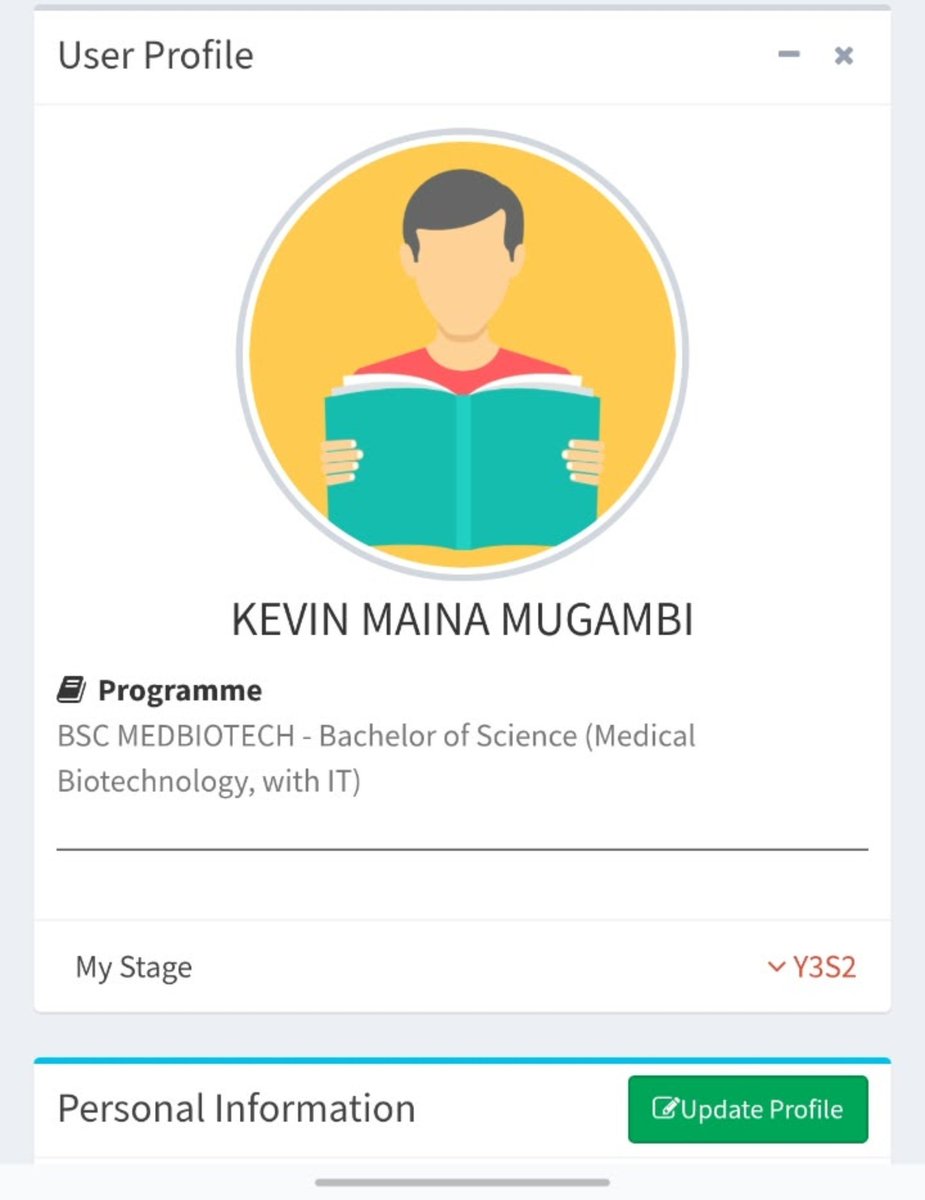The height and width of the screenshot is (1200, 925).
Task: Click the Update Profile button
Action: click(748, 1109)
